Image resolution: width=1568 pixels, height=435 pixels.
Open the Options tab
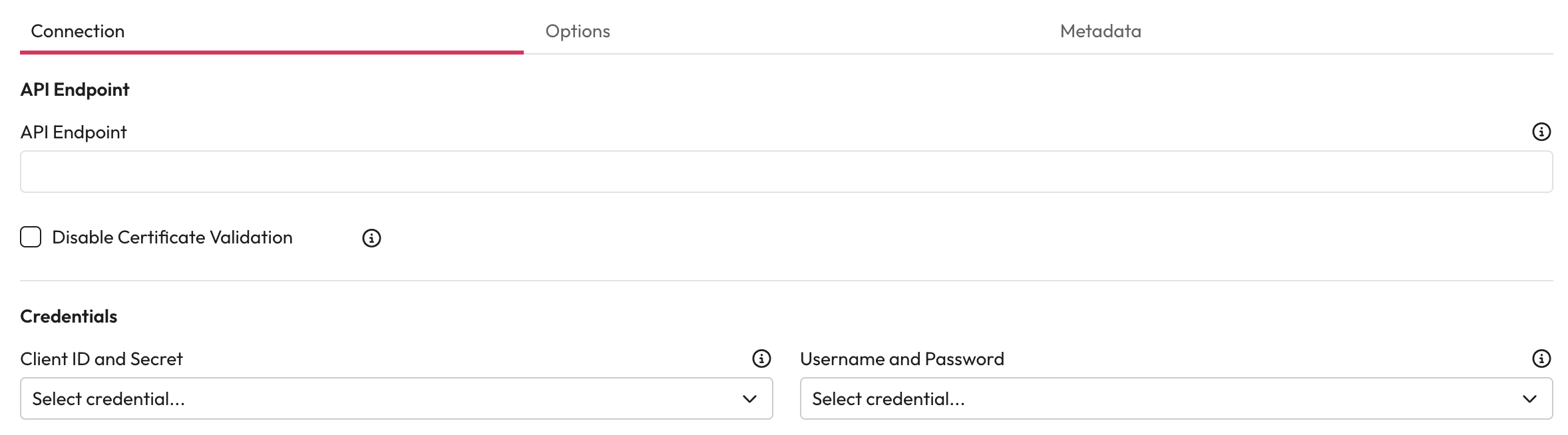[578, 31]
